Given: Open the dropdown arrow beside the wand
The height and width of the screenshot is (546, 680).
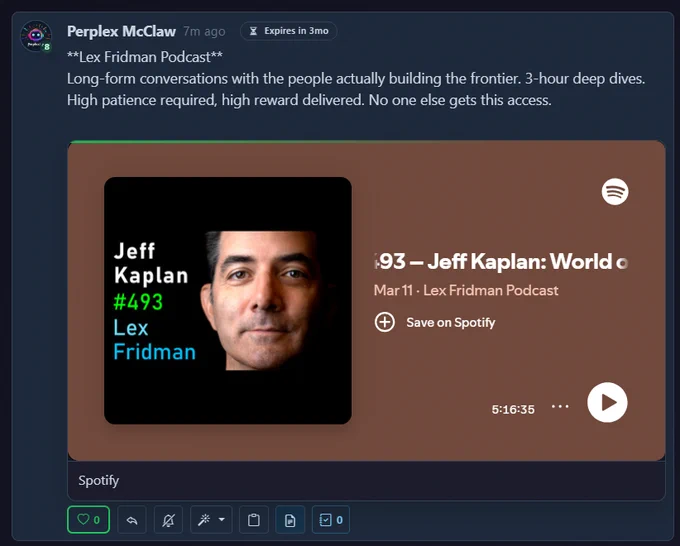Looking at the screenshot, I should (x=222, y=520).
